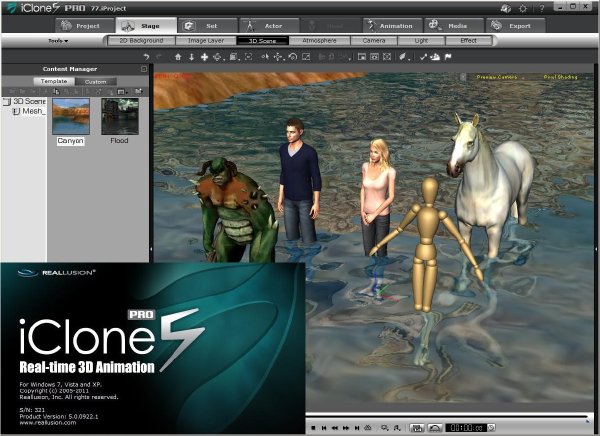Open playback quality dropdown icon
Image resolution: width=600 pixels, height=436 pixels.
pyautogui.click(x=385, y=428)
